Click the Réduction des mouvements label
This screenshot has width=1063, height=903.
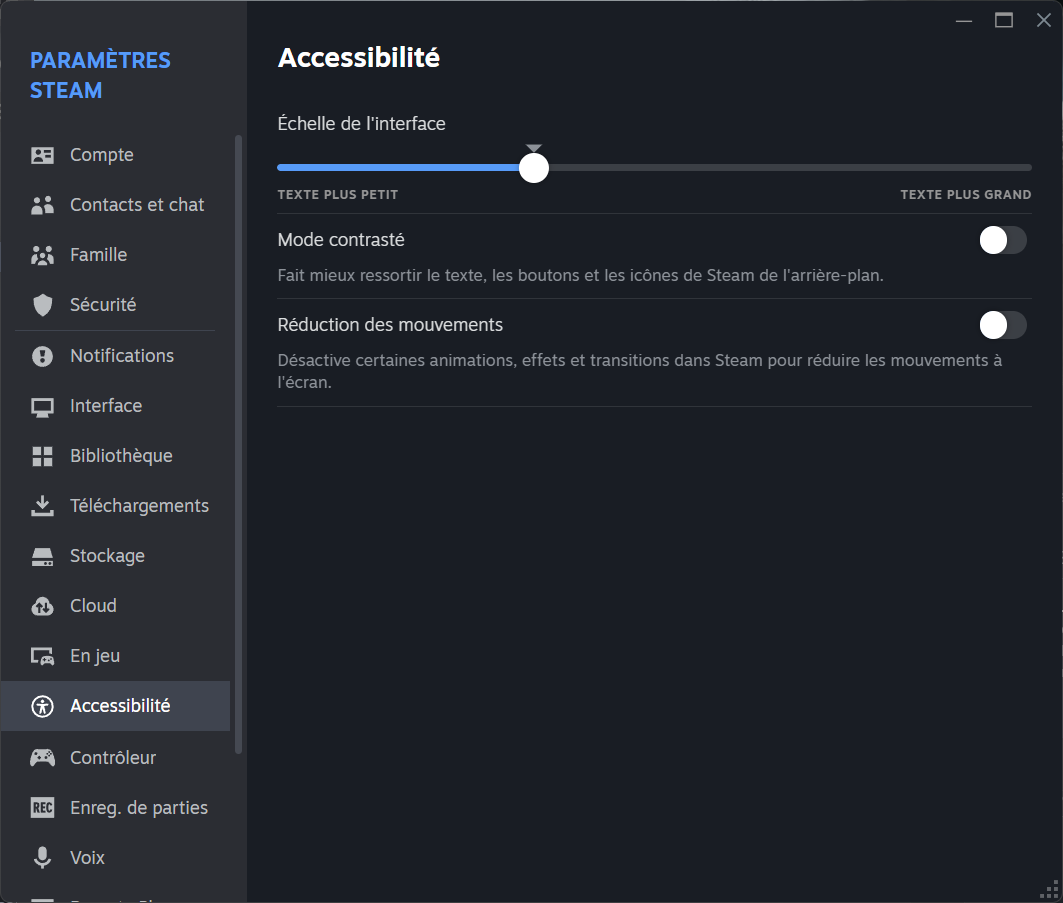pos(390,325)
